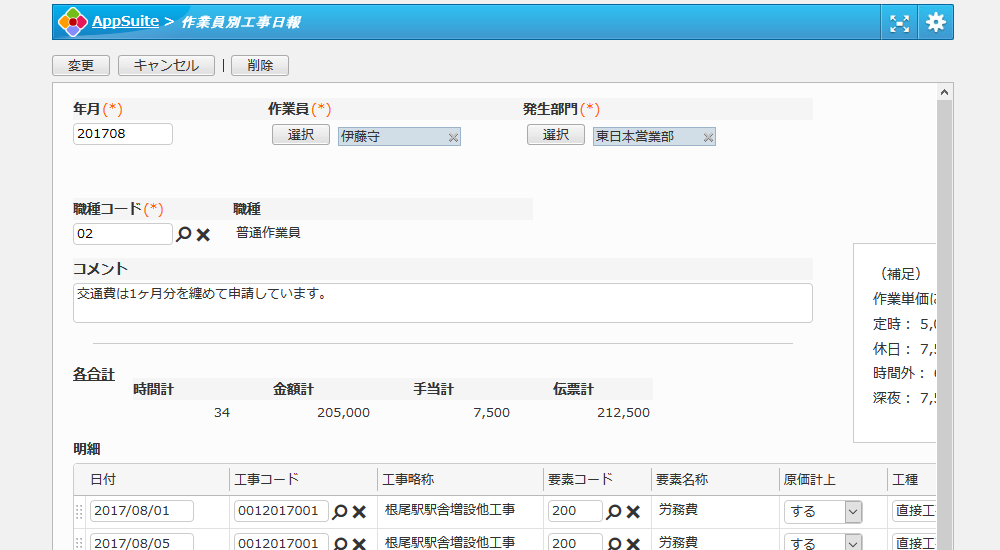Open 原価計上 dropdown in second row

point(852,543)
